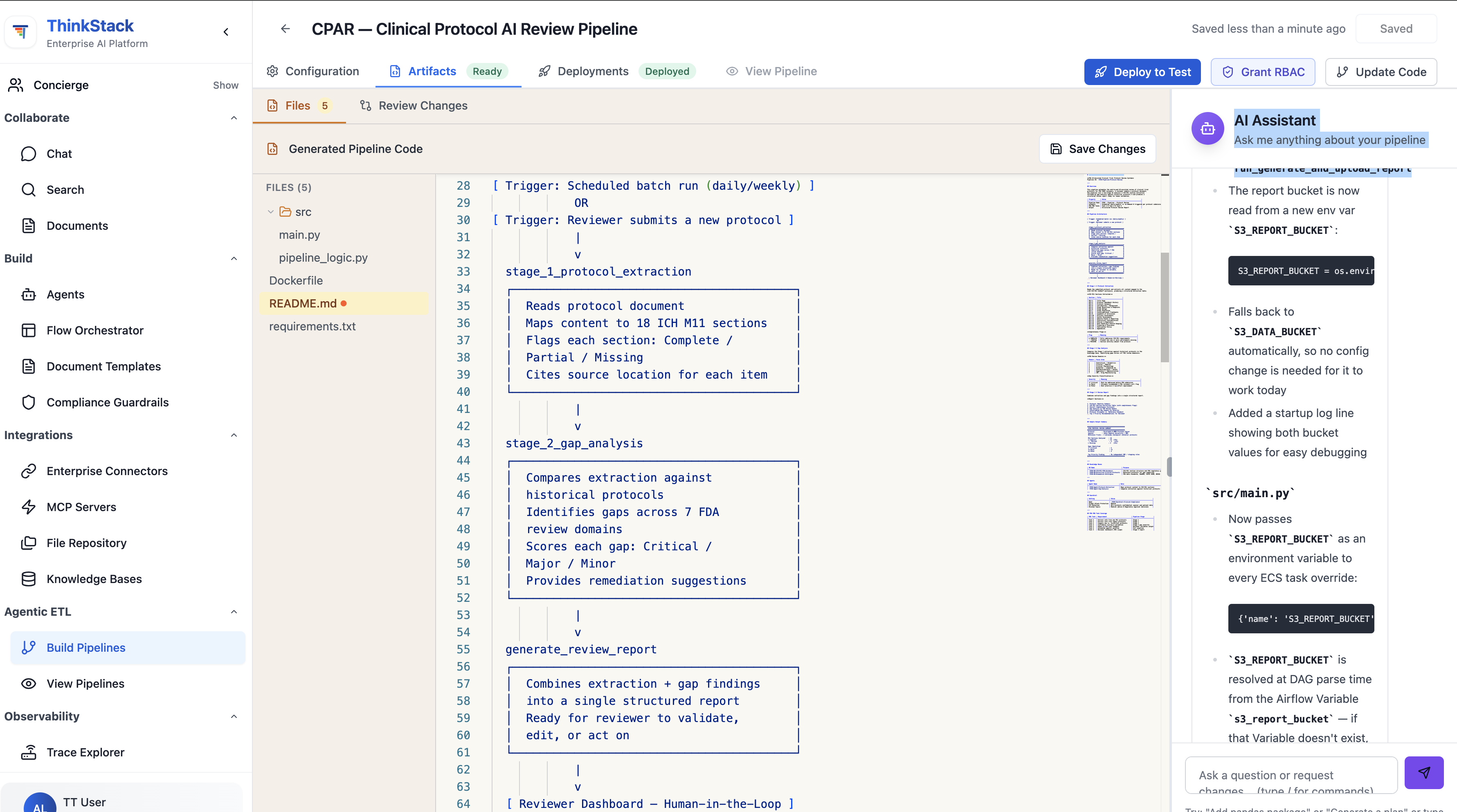Open the View Pipeline tab

[x=771, y=71]
